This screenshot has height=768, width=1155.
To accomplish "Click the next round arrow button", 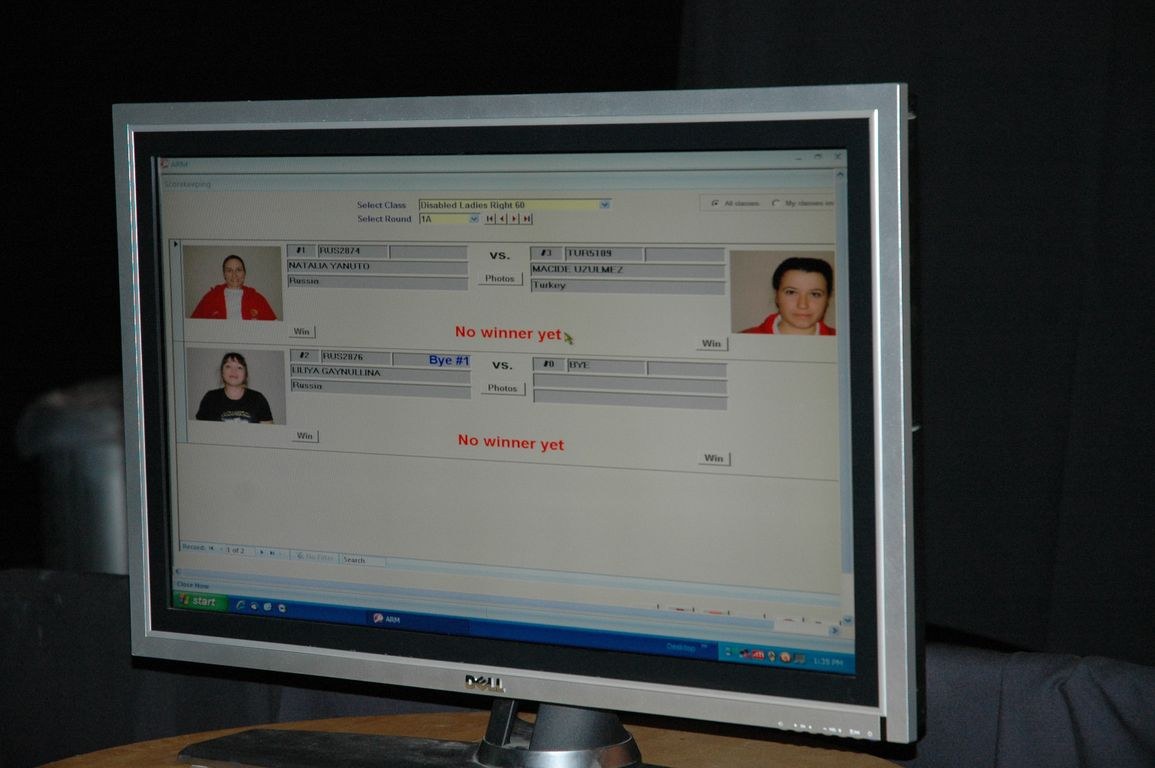I will click(514, 219).
